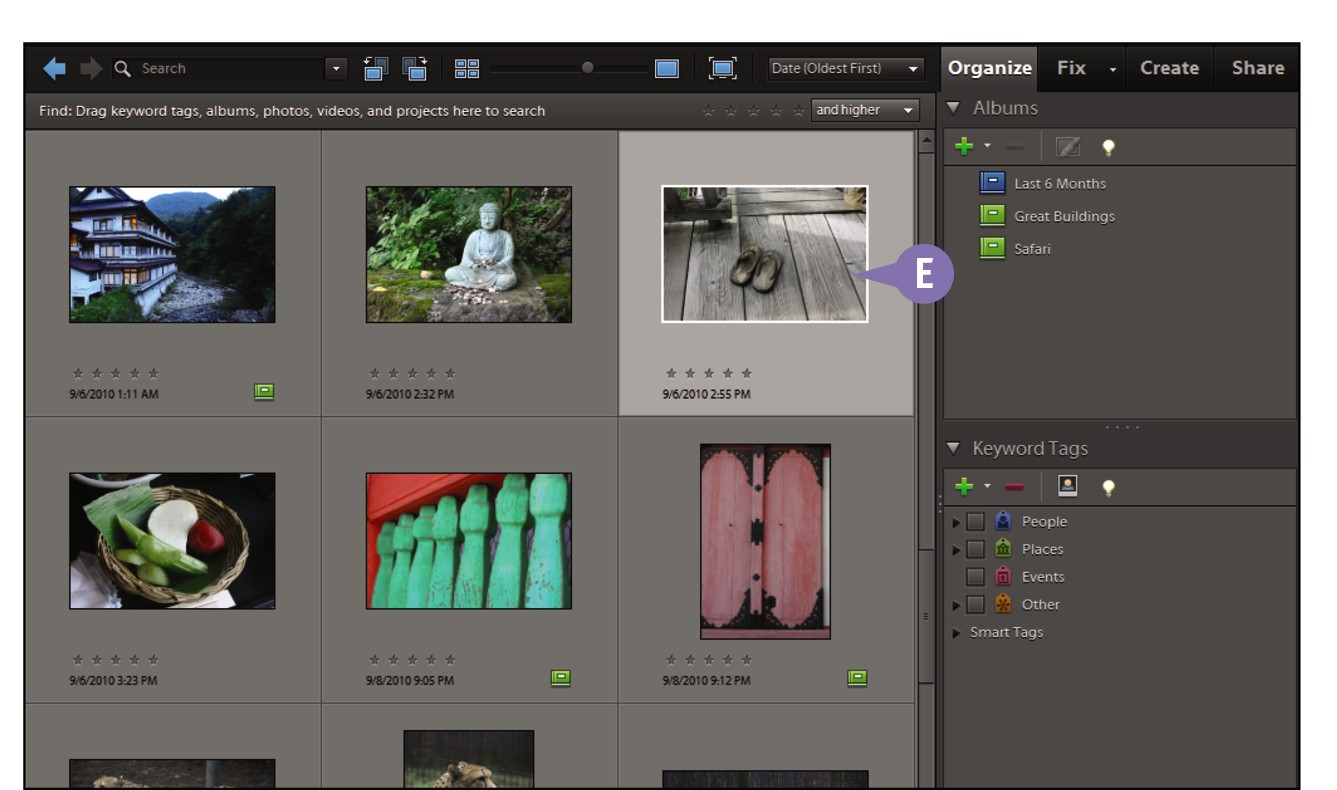1337x790 pixels.
Task: Click the Other tag category icon
Action: (x=1003, y=604)
